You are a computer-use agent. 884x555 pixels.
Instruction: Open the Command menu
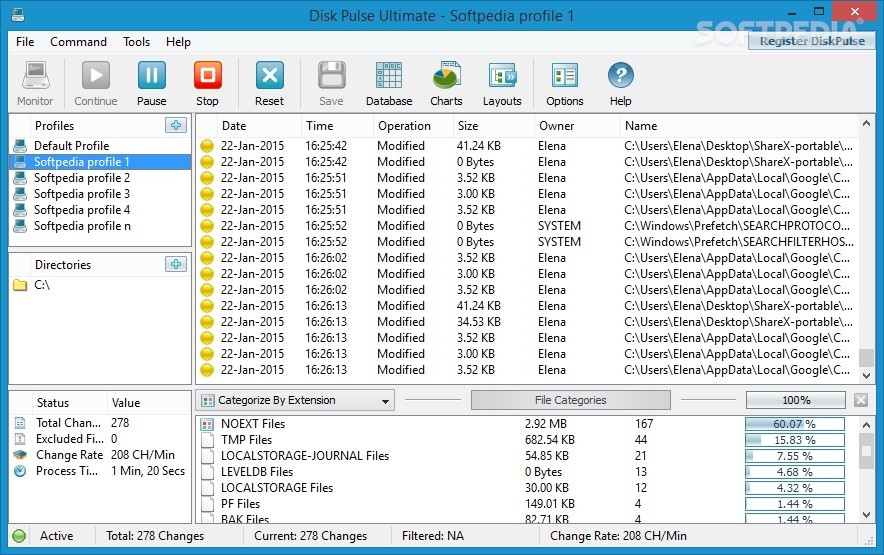78,42
